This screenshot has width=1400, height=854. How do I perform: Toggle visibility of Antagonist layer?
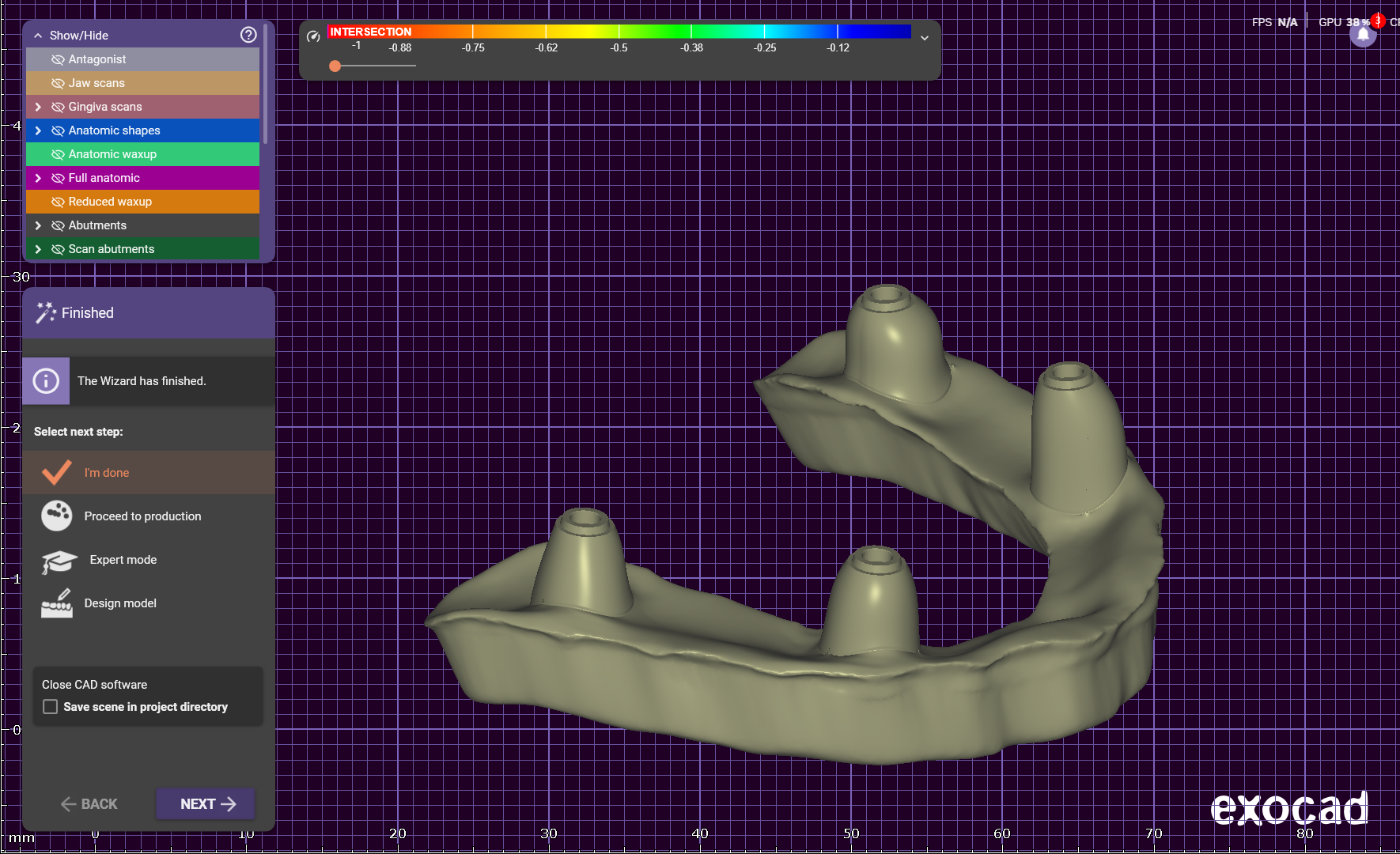[x=58, y=59]
